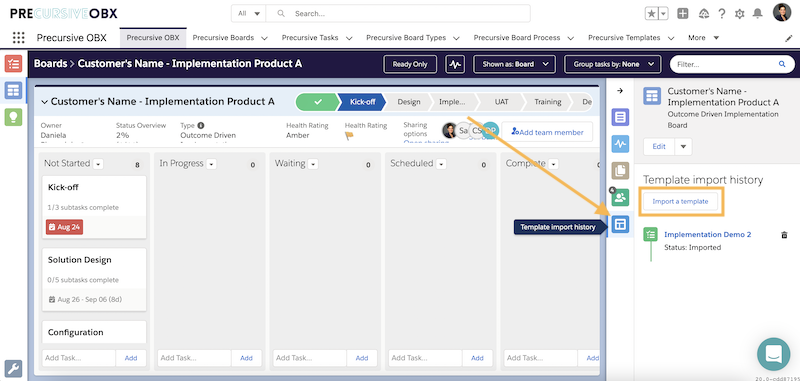Image resolution: width=800 pixels, height=381 pixels.
Task: Open the wrench settings icon
Action: pyautogui.click(x=13, y=368)
